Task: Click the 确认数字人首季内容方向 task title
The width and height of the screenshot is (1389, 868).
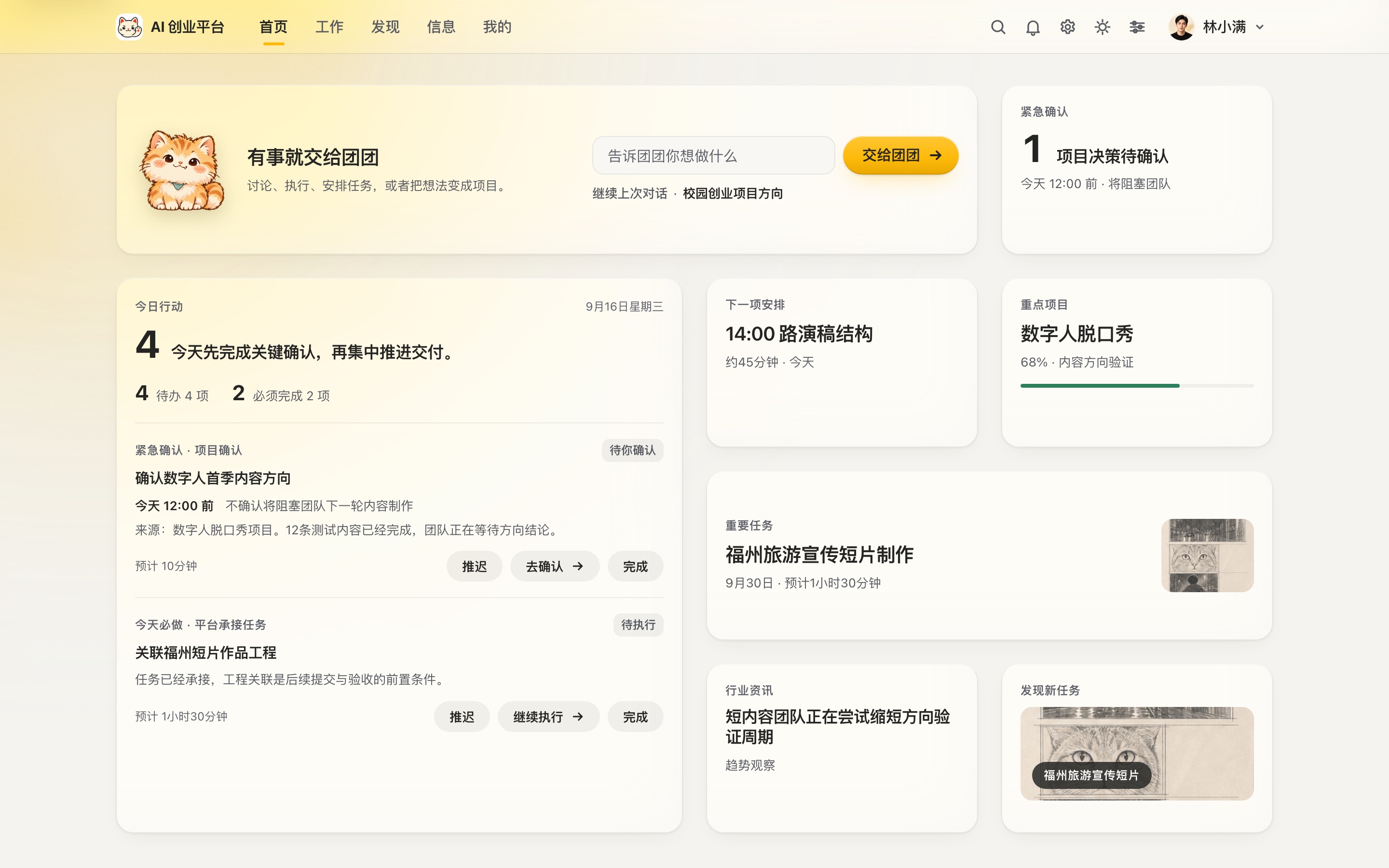Action: tap(213, 478)
